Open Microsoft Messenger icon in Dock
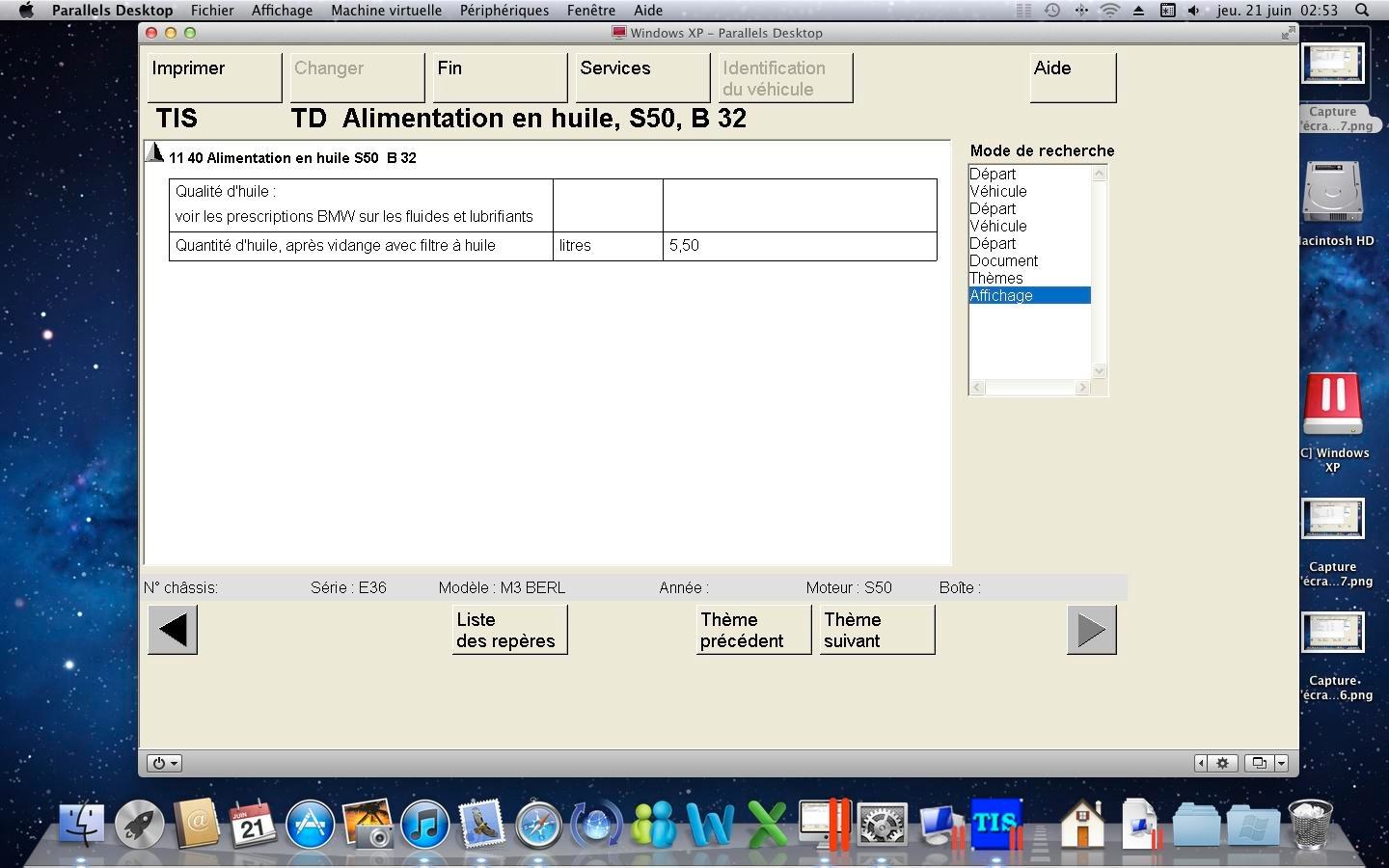 click(653, 826)
